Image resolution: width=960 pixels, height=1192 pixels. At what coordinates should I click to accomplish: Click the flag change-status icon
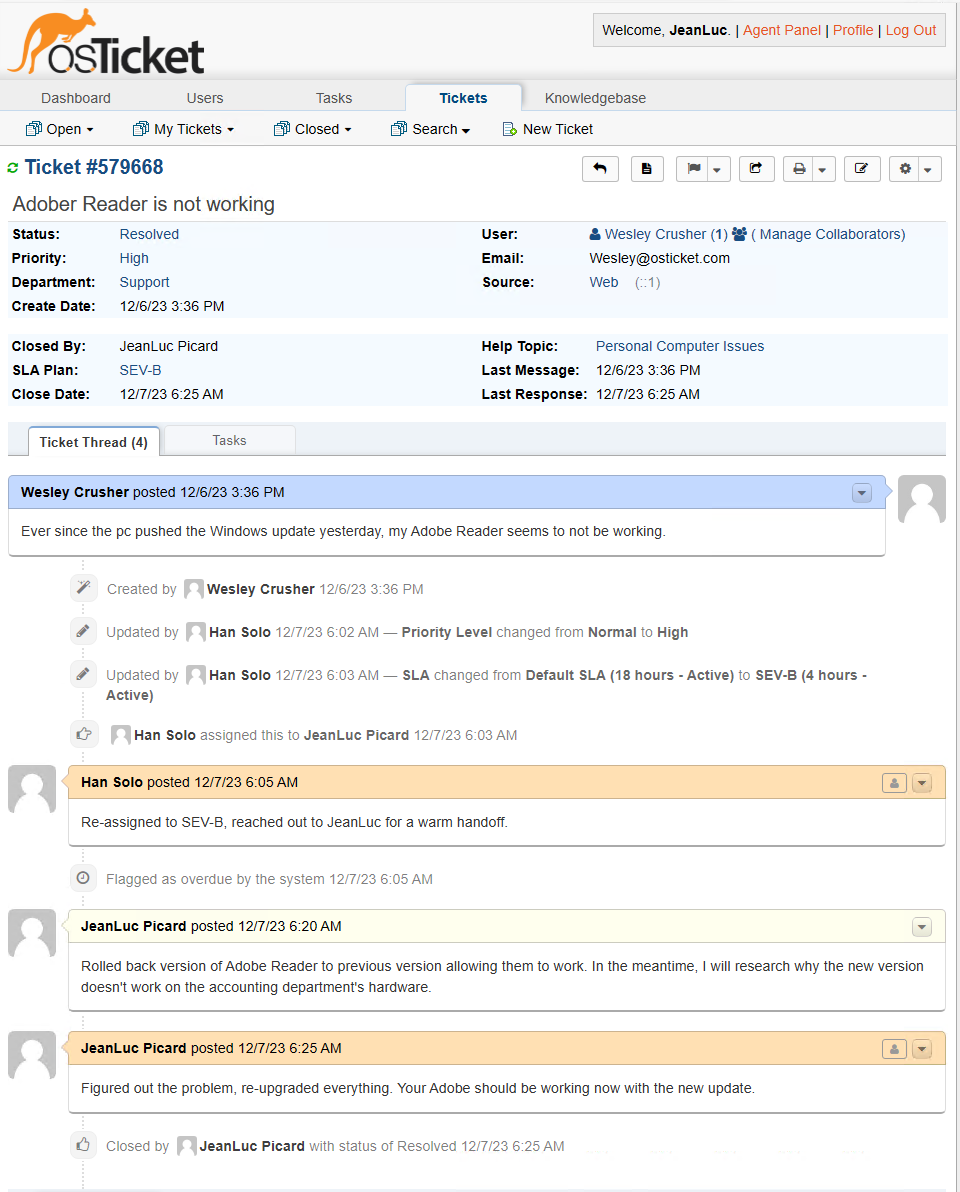693,169
